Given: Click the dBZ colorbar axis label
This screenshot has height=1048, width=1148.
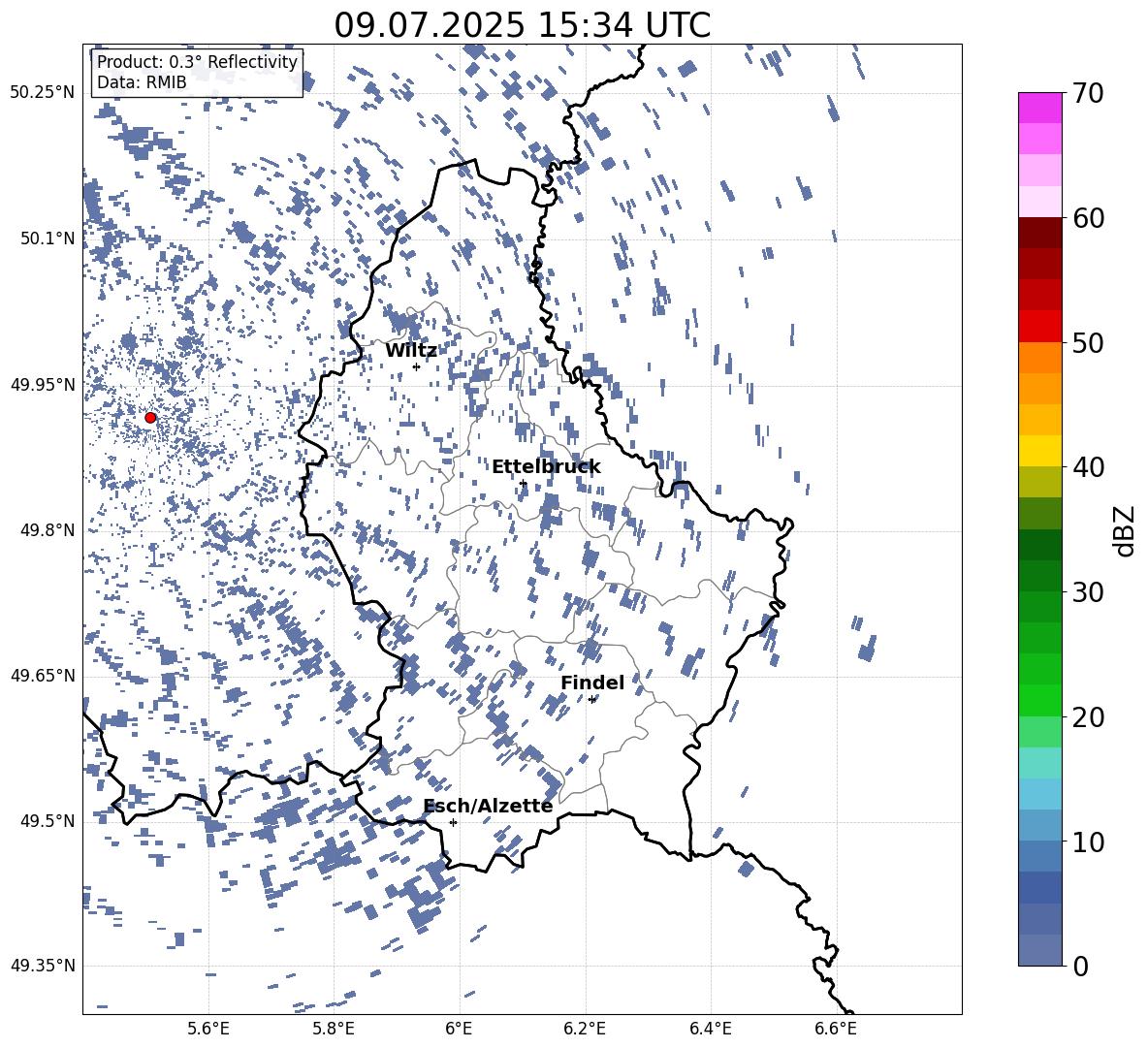Looking at the screenshot, I should tap(1126, 530).
